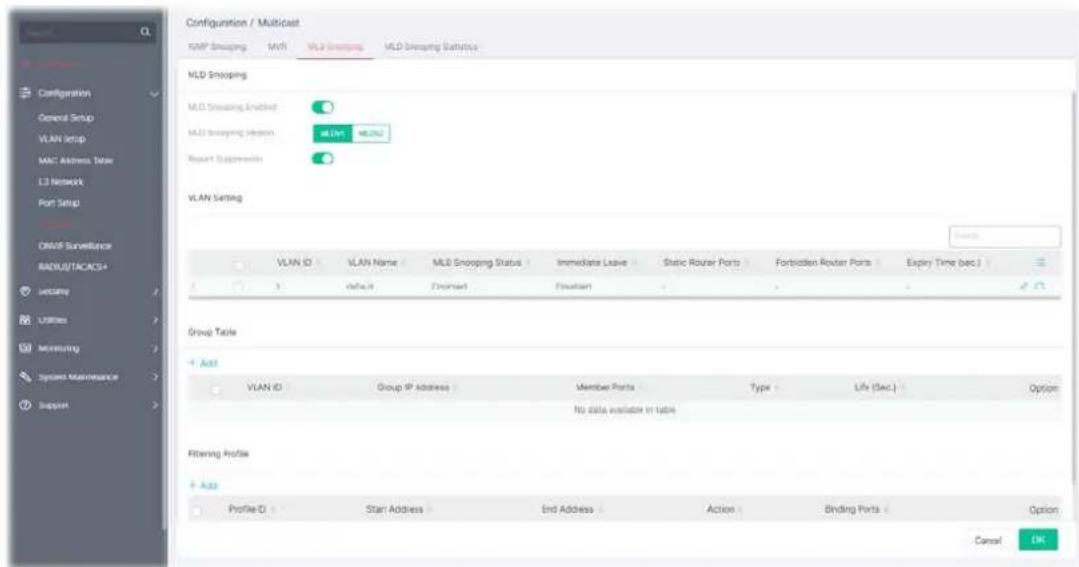
Task: Click the page vertical scrollbar
Action: (1075, 289)
